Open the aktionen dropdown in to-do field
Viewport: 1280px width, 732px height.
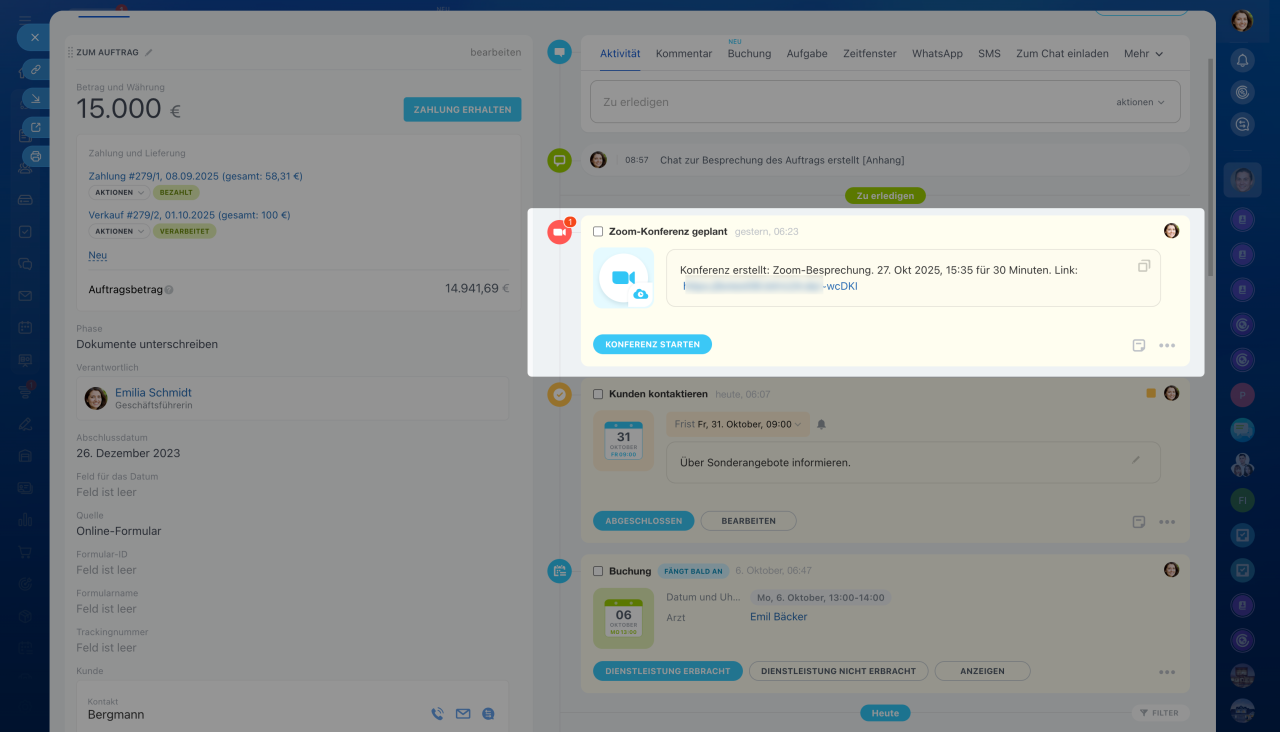coord(1140,102)
